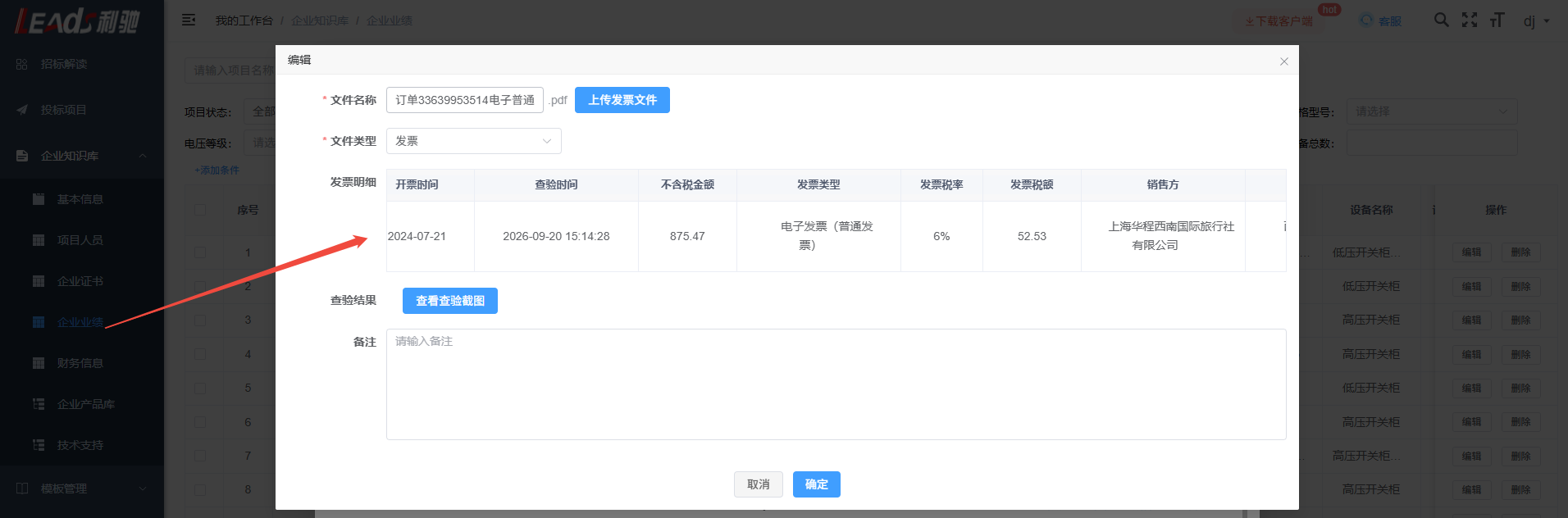Click the 52.53 tax amount cell
Screen dimensions: 1568x518
[x=1032, y=236]
